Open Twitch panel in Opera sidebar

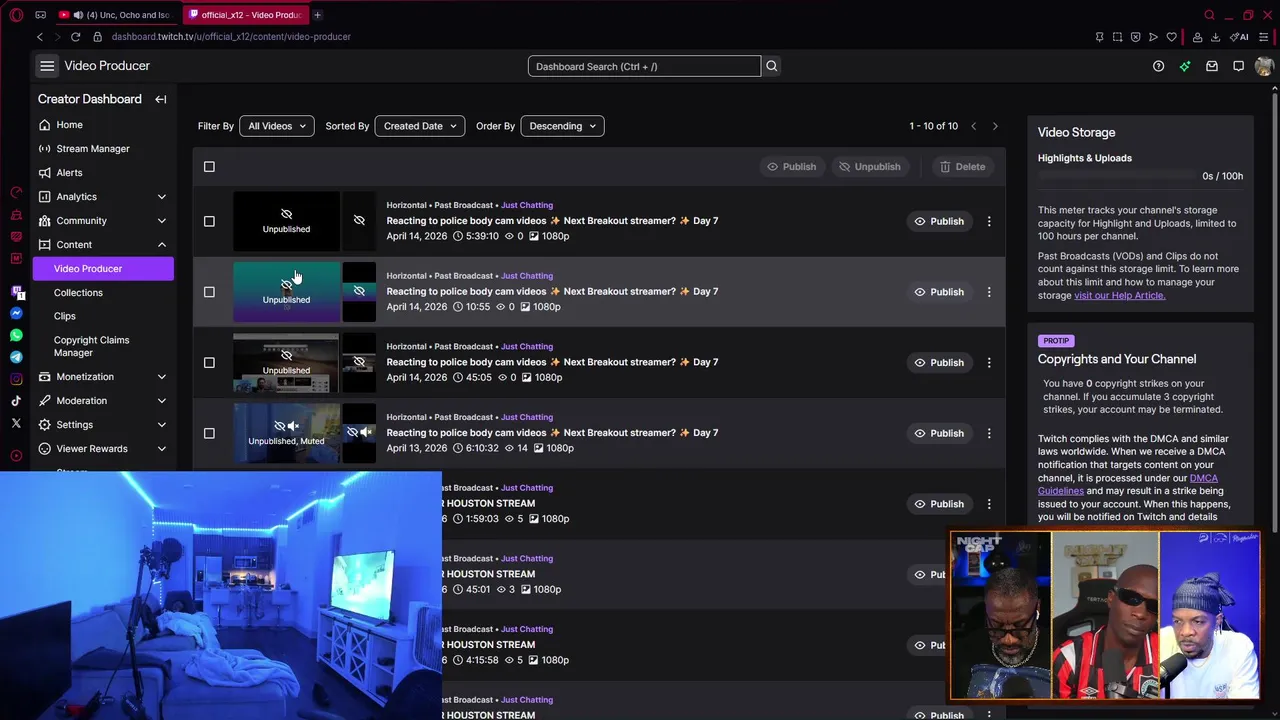pyautogui.click(x=16, y=291)
